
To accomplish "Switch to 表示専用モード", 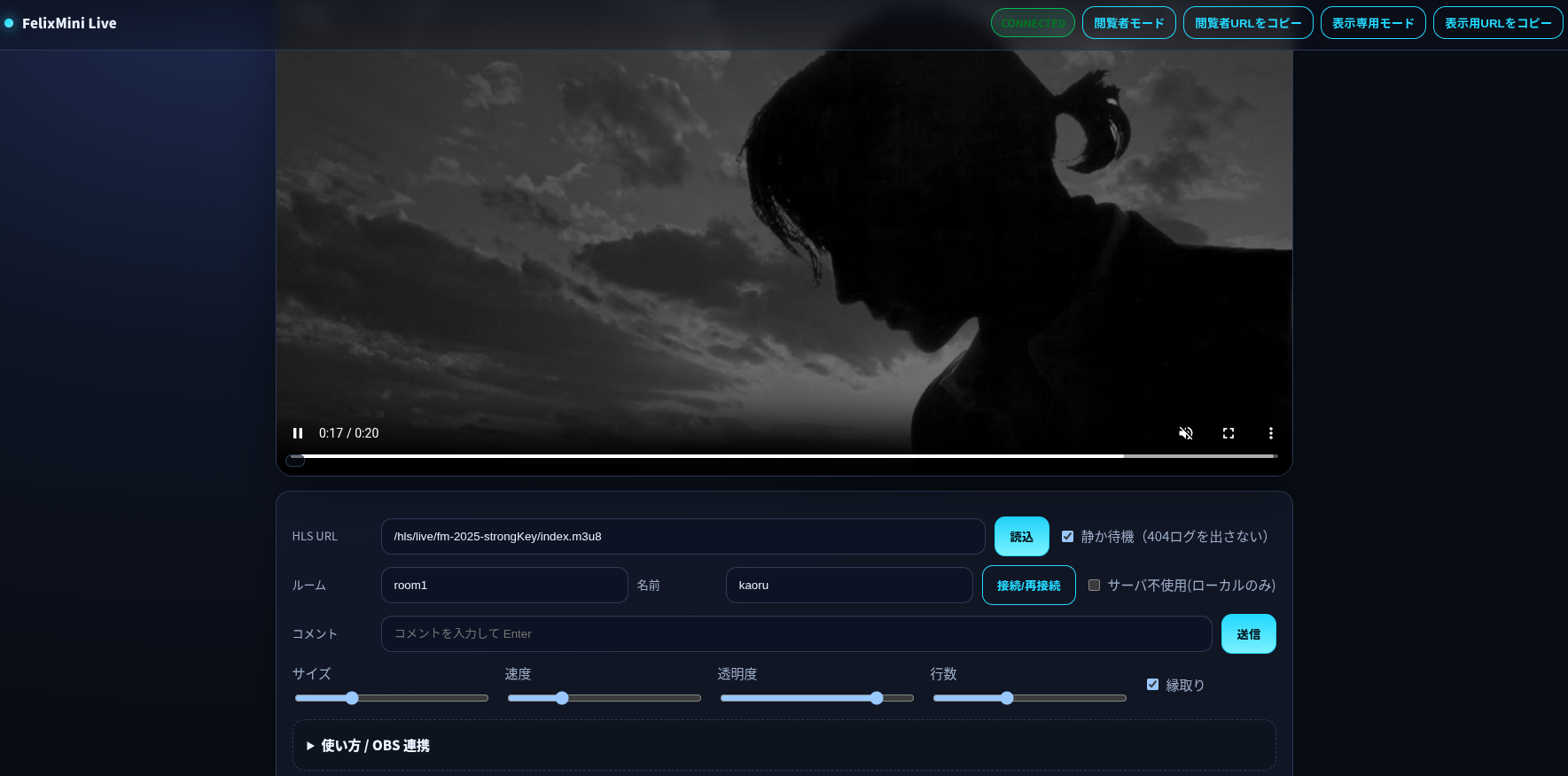I will 1372,23.
